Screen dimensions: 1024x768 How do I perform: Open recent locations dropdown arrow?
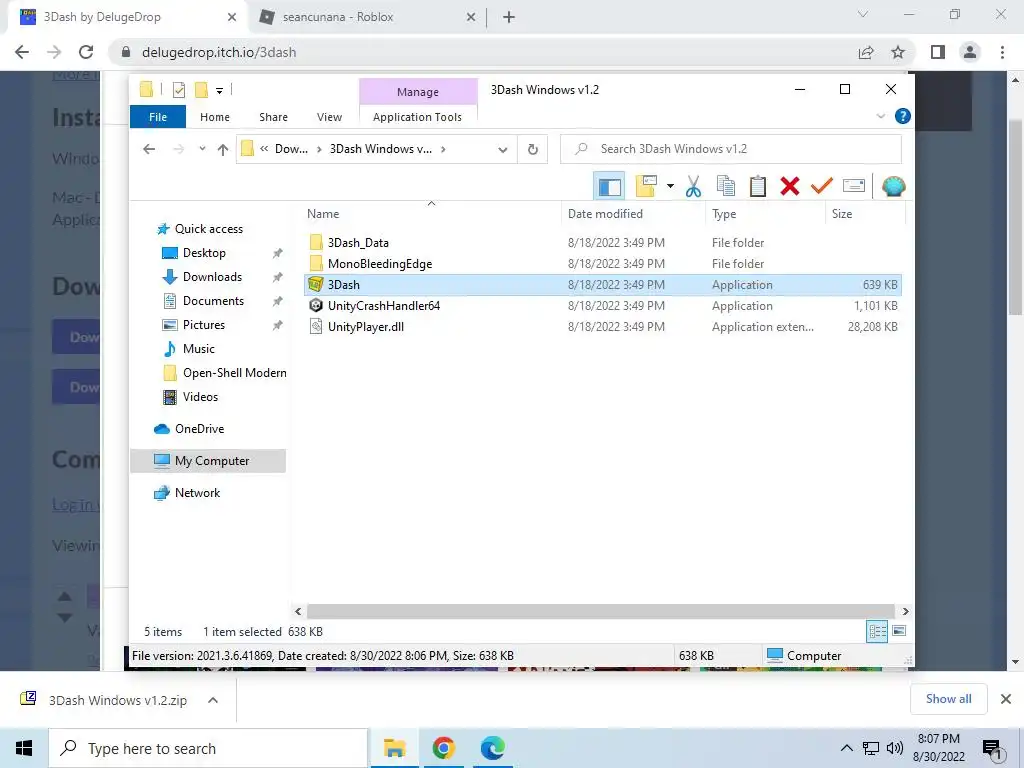coord(202,149)
